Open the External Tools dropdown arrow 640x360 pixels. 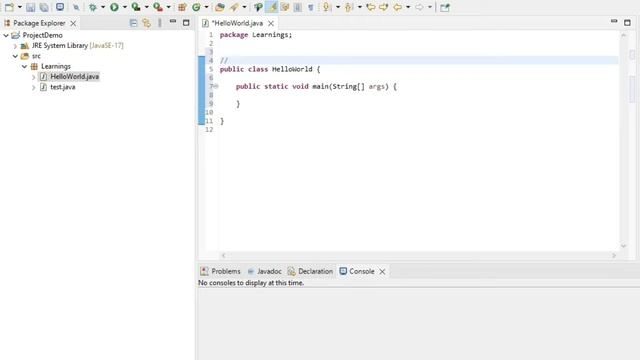click(169, 7)
